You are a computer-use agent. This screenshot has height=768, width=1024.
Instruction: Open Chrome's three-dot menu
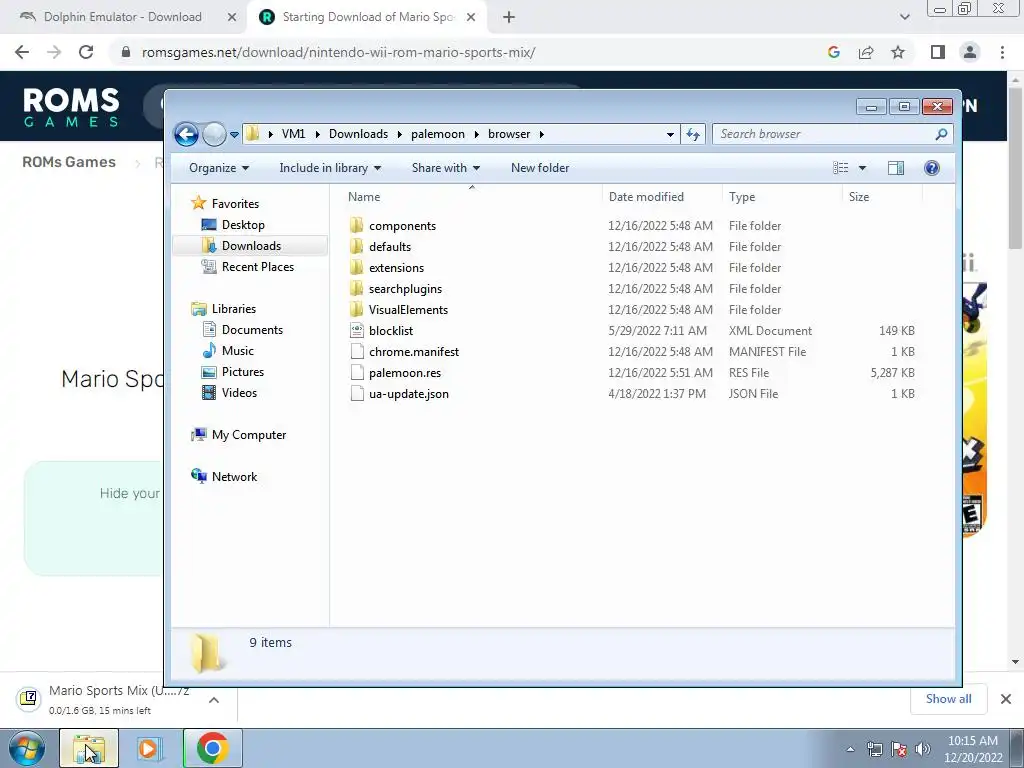click(x=1002, y=52)
